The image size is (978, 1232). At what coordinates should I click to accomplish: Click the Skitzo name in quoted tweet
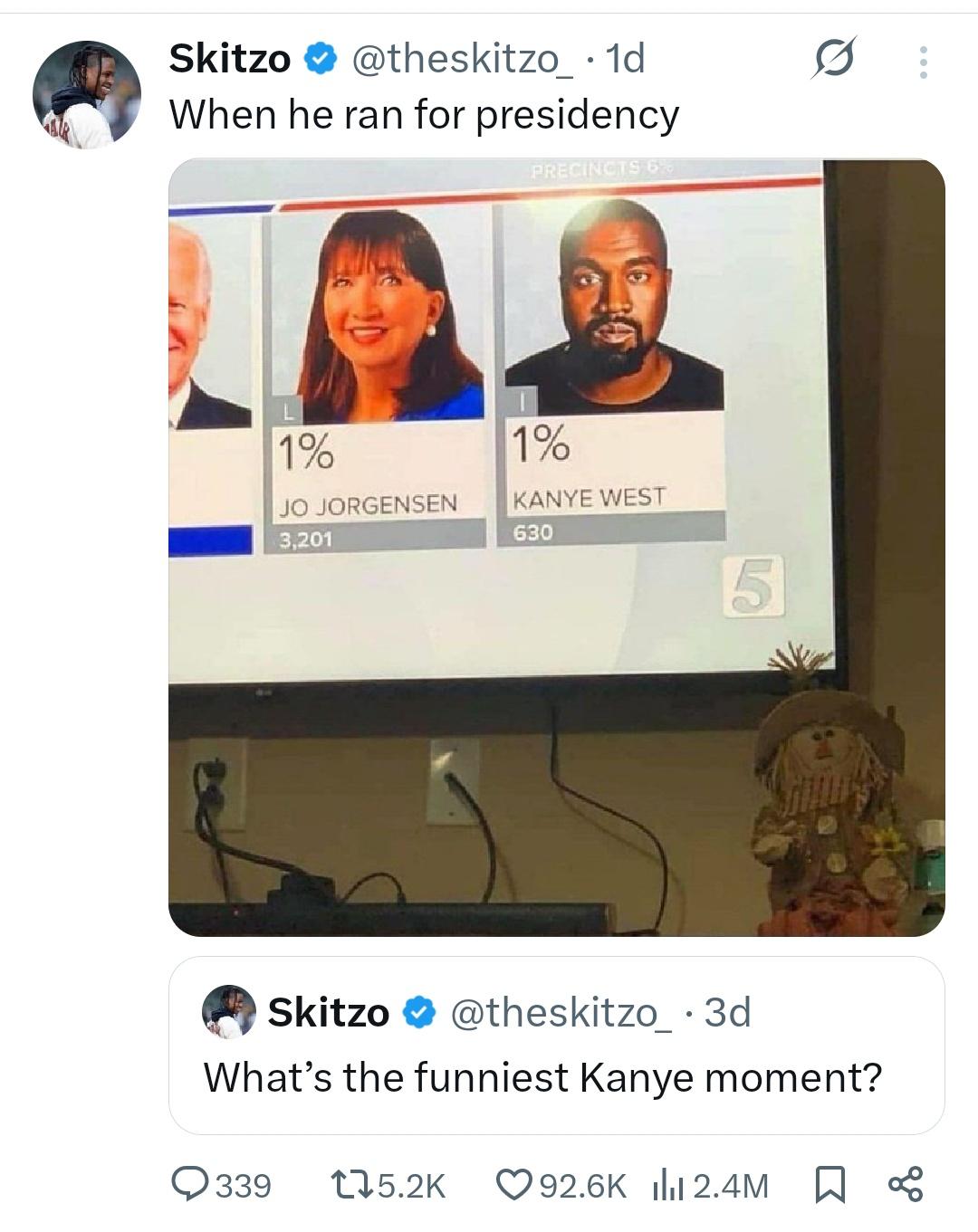[329, 1012]
